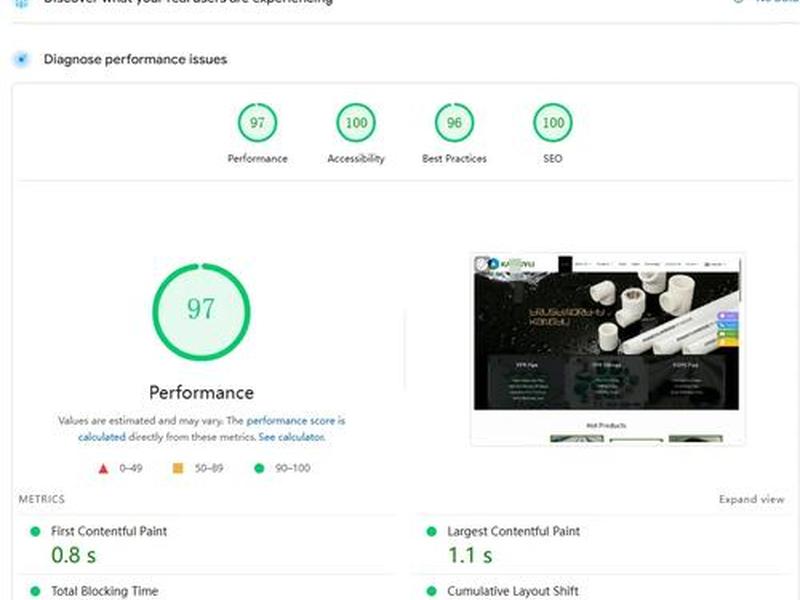
Task: Click the Total Blocking Time label
Action: [x=105, y=591]
